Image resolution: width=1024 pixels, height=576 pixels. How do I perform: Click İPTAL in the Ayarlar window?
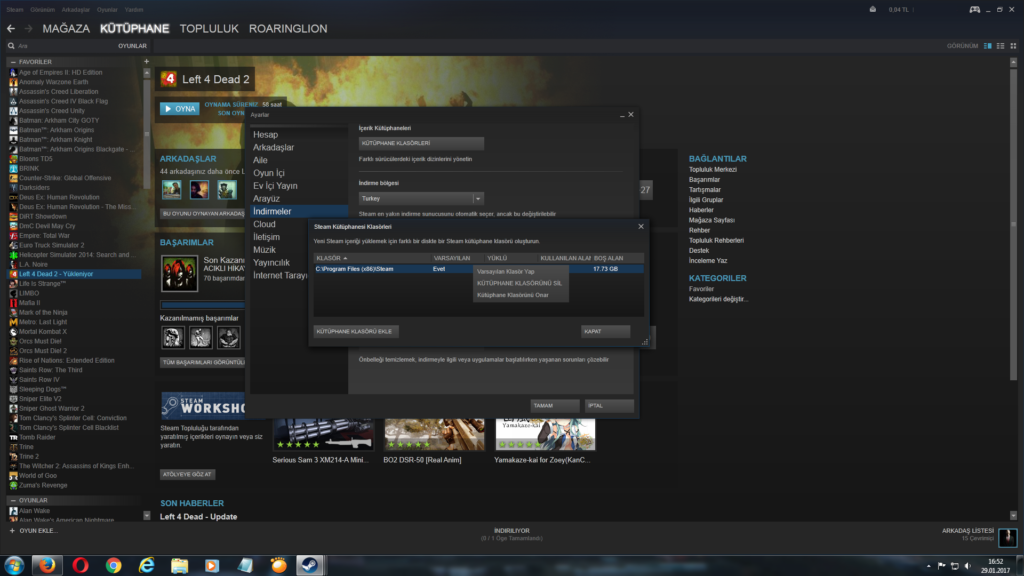tap(609, 406)
